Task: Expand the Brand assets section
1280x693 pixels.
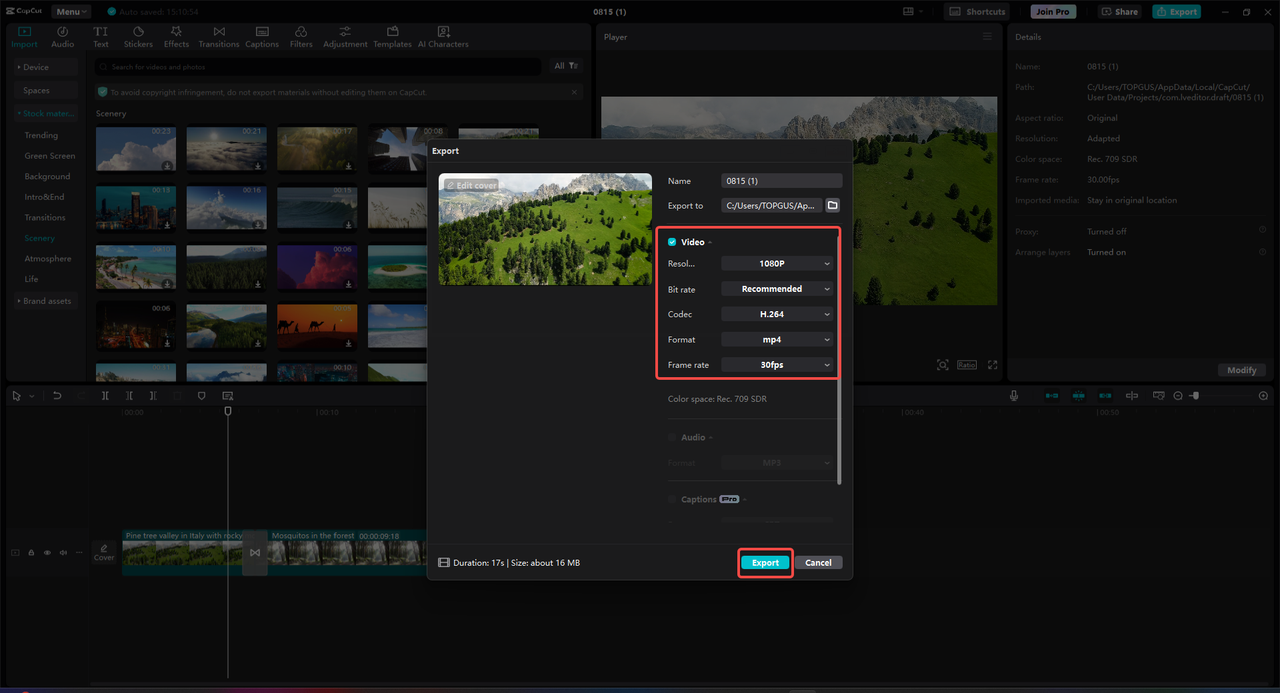Action: (x=47, y=301)
